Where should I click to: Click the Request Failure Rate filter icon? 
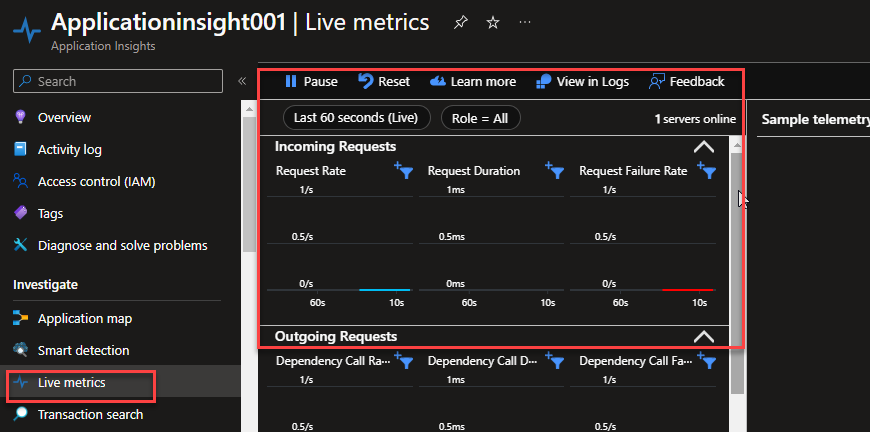(x=707, y=171)
